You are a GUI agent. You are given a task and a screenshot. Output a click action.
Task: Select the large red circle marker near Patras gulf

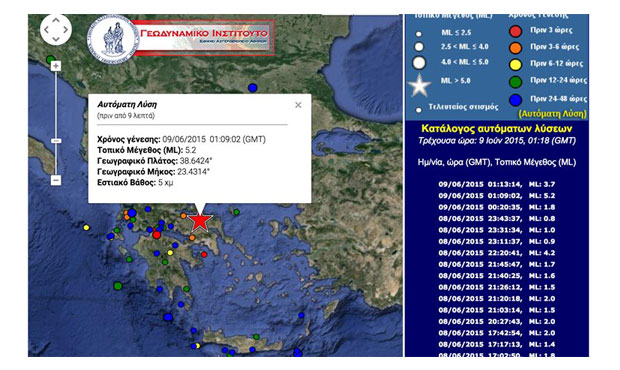157,235
